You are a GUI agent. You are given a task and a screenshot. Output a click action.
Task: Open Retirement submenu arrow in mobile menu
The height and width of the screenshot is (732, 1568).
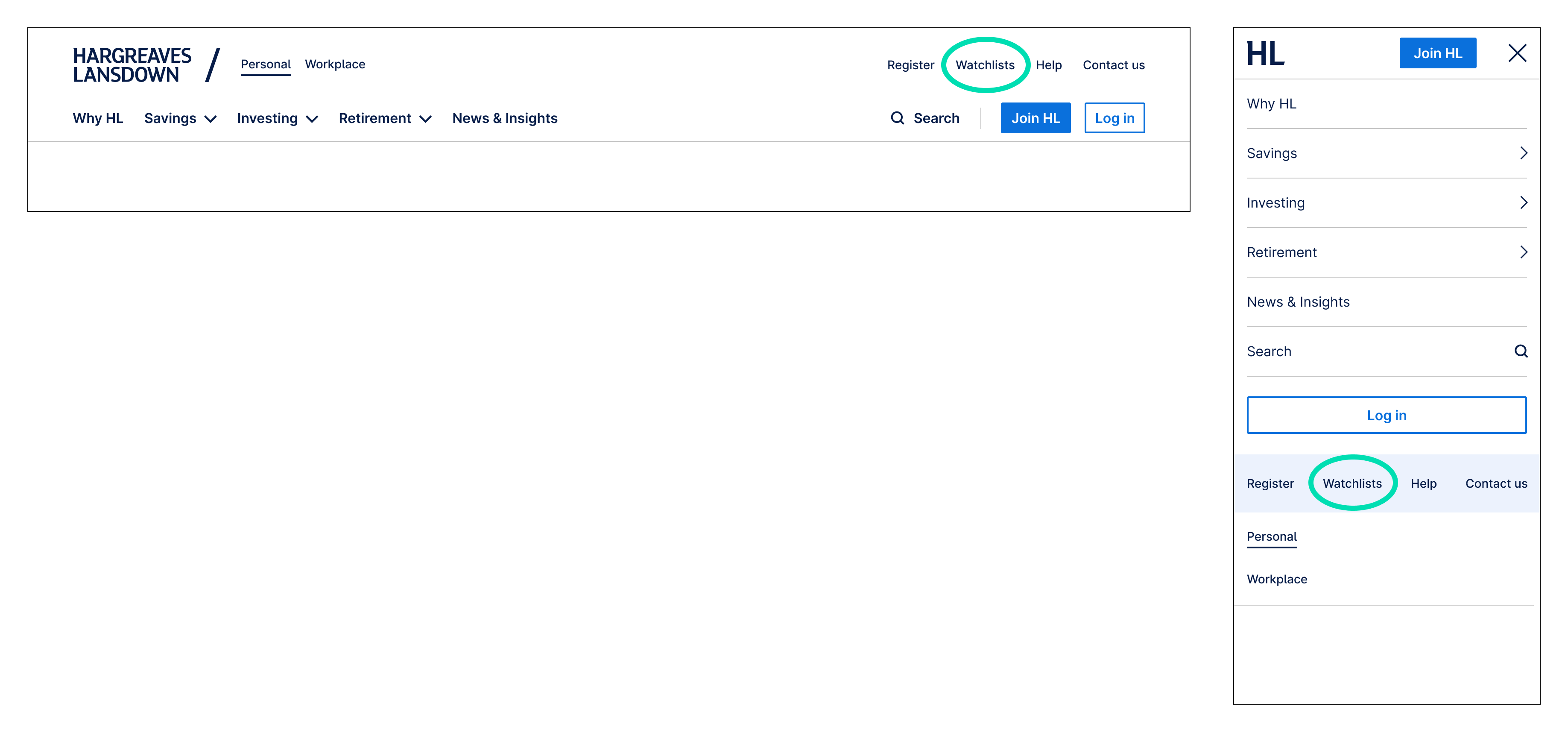pos(1523,252)
